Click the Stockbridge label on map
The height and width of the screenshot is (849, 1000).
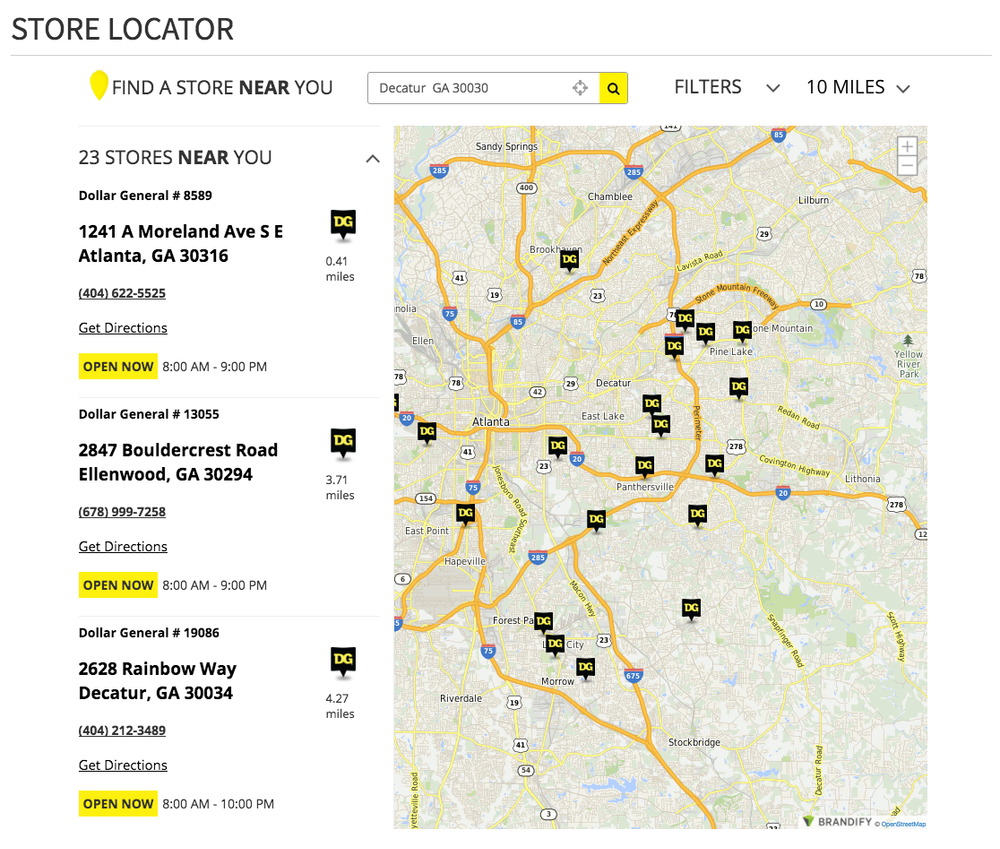(x=694, y=742)
